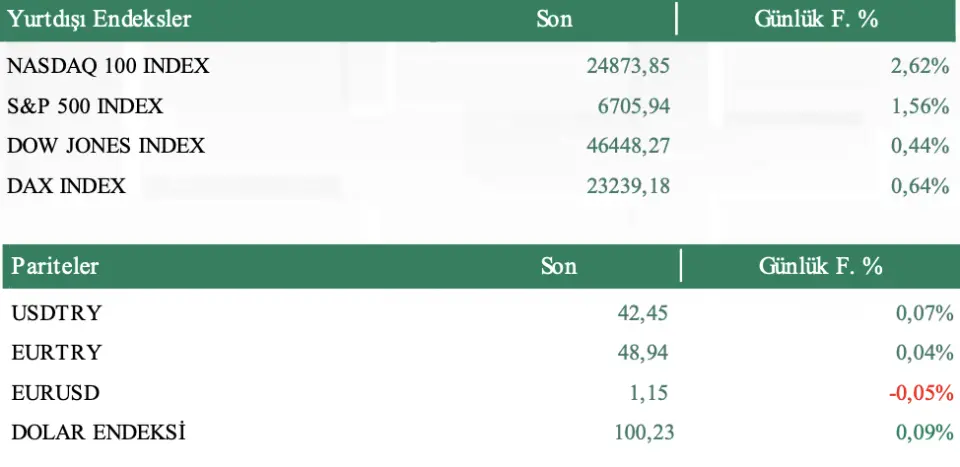This screenshot has width=960, height=467.
Task: Click the Pariteler table header
Action: pyautogui.click(x=55, y=266)
